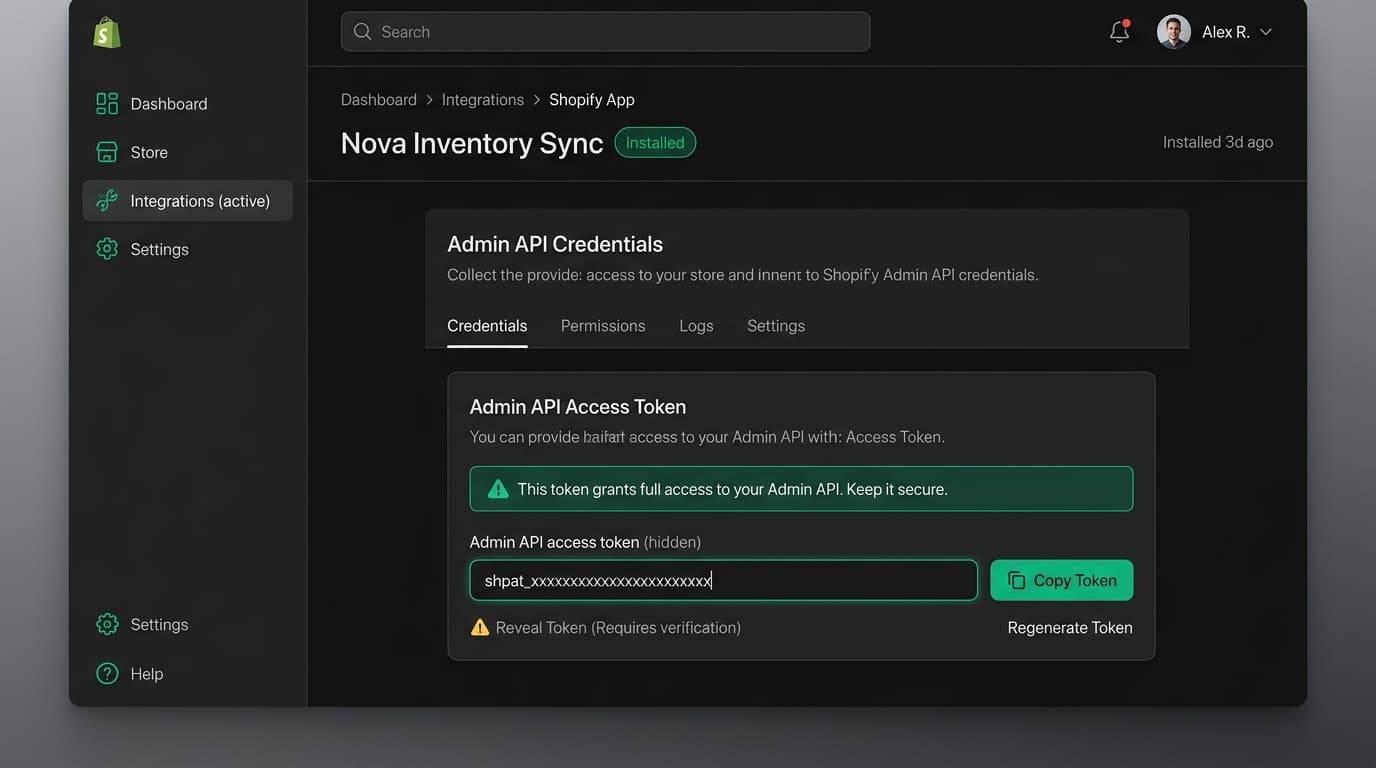Image resolution: width=1376 pixels, height=768 pixels.
Task: Click Alex R. profile avatar
Action: tap(1174, 32)
